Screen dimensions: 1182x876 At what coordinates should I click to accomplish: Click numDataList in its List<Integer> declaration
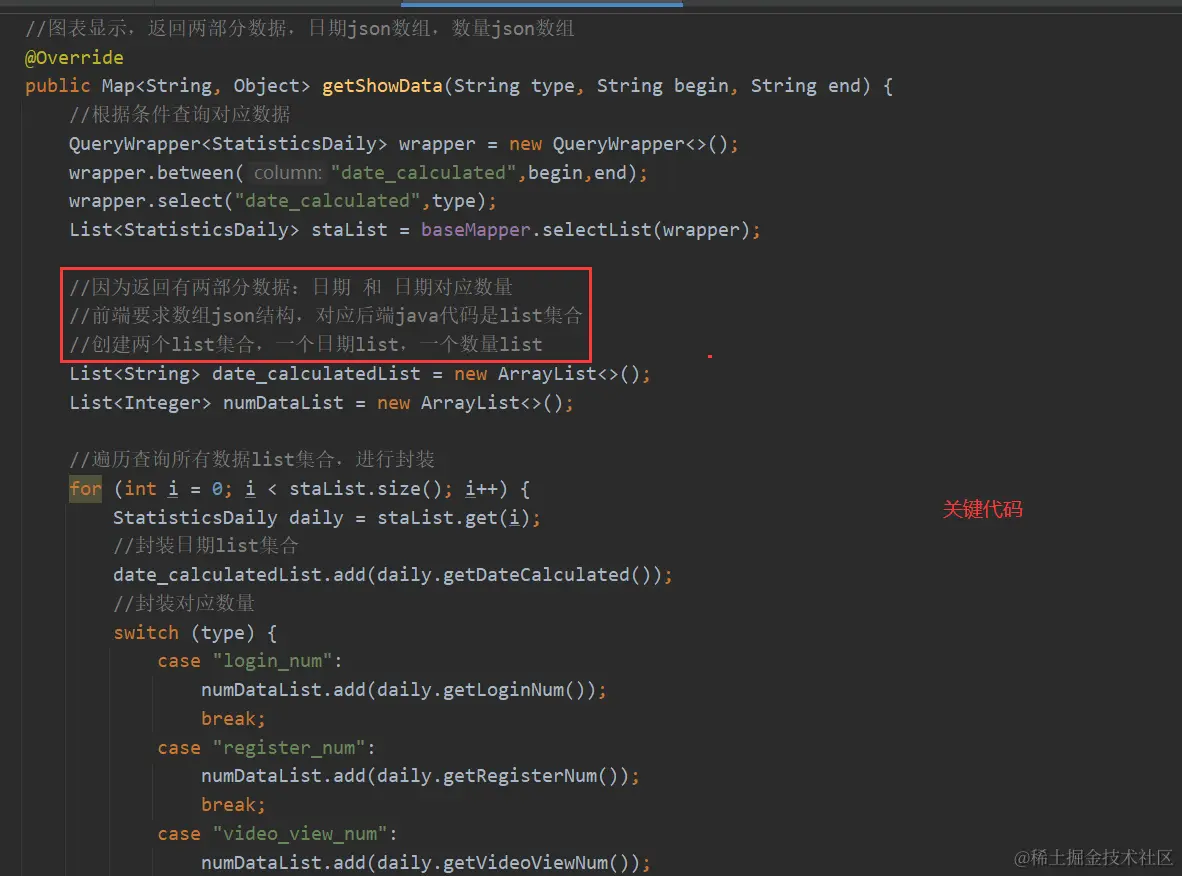tap(283, 403)
